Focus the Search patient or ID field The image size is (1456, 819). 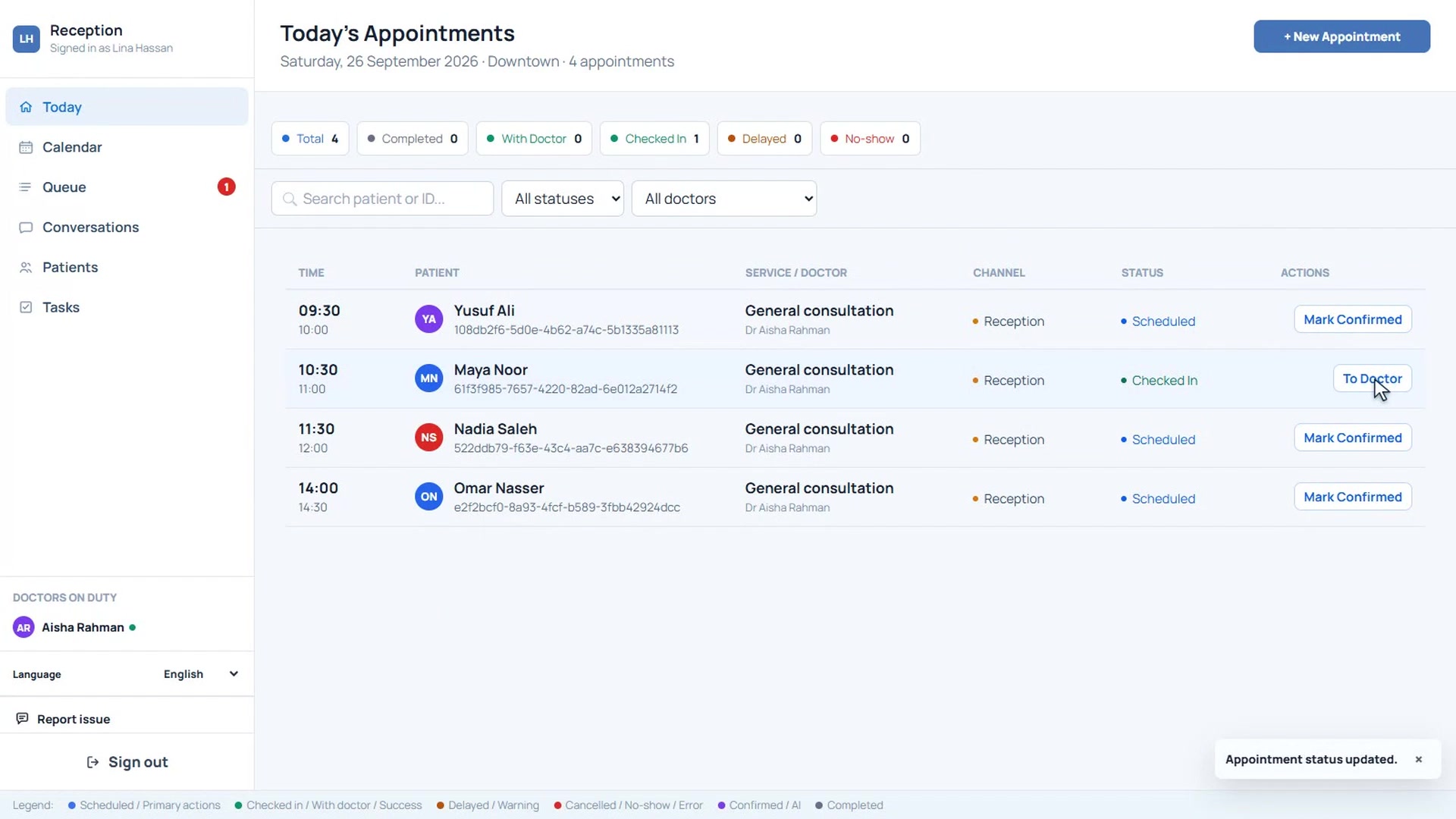(382, 199)
